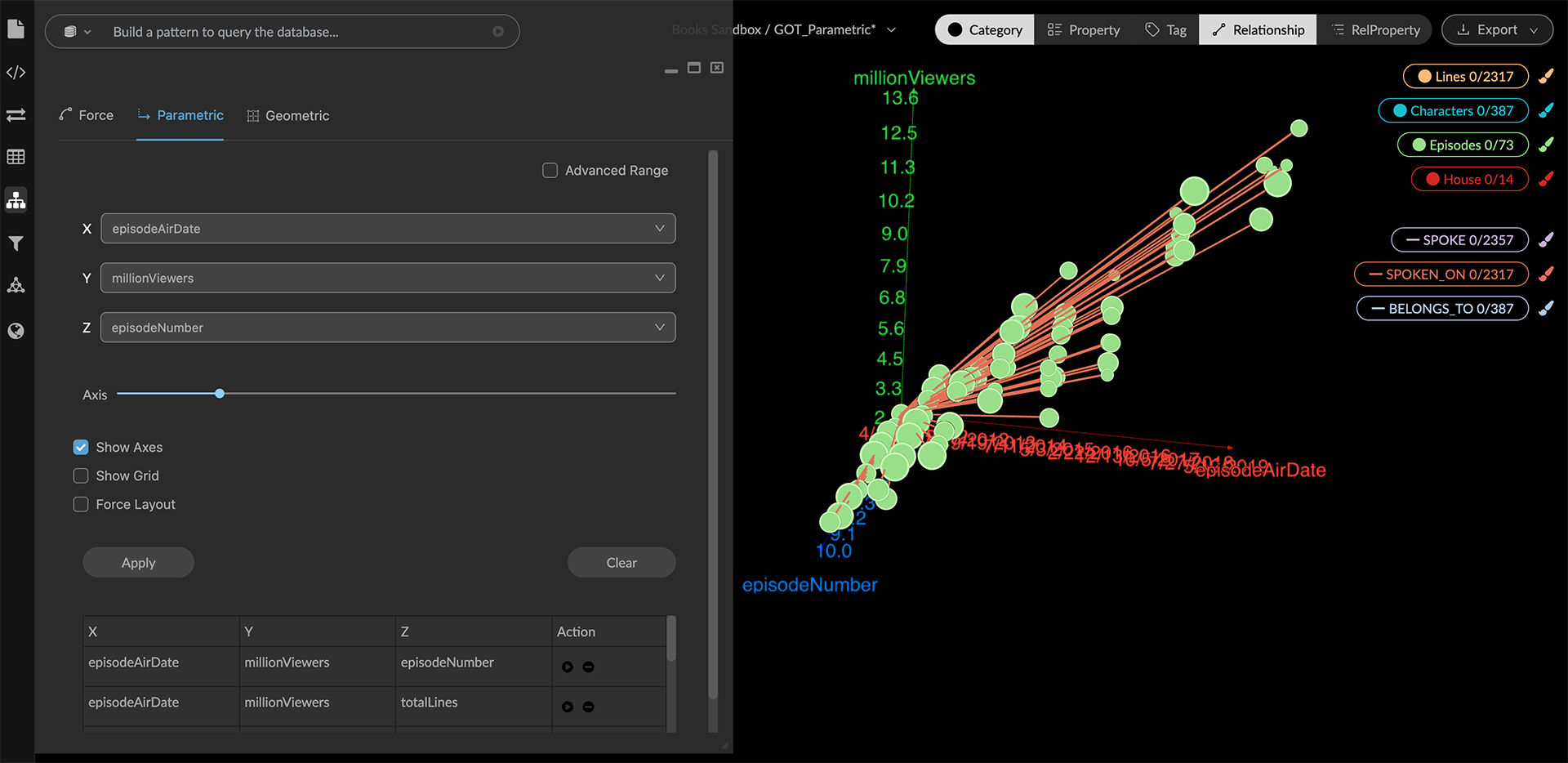Screen dimensions: 1568x763
Task: Uncheck the Show Axes checkbox
Action: pyautogui.click(x=81, y=448)
